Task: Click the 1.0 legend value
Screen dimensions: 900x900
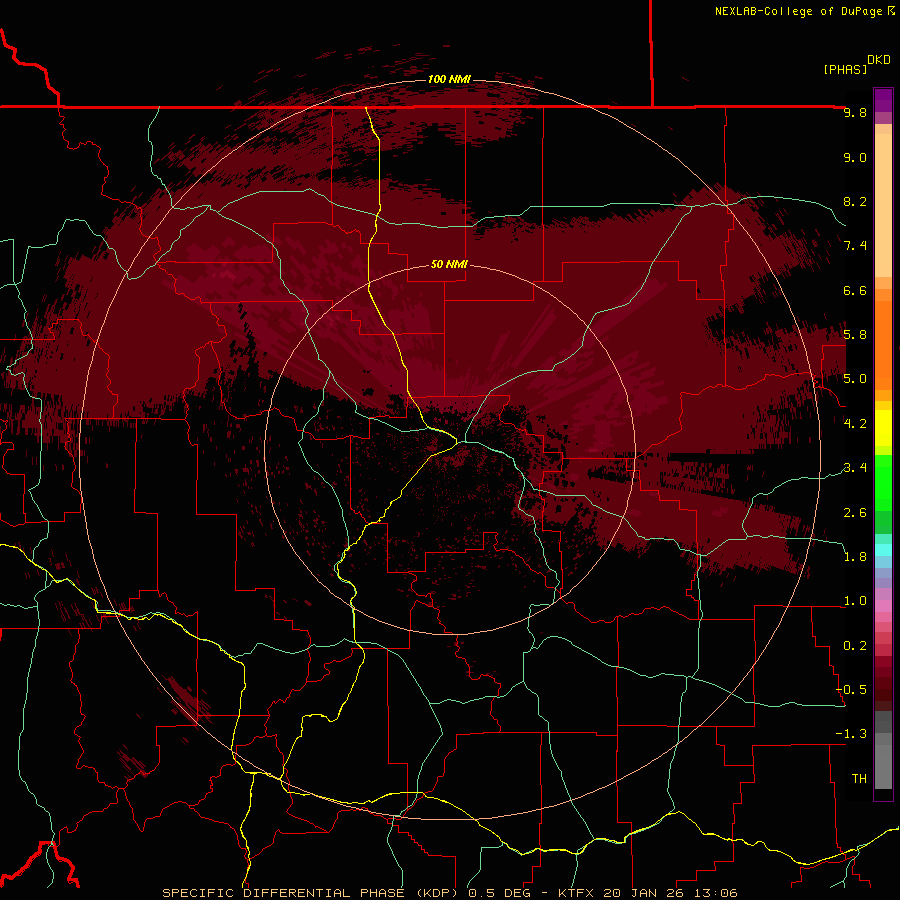Action: coord(855,601)
